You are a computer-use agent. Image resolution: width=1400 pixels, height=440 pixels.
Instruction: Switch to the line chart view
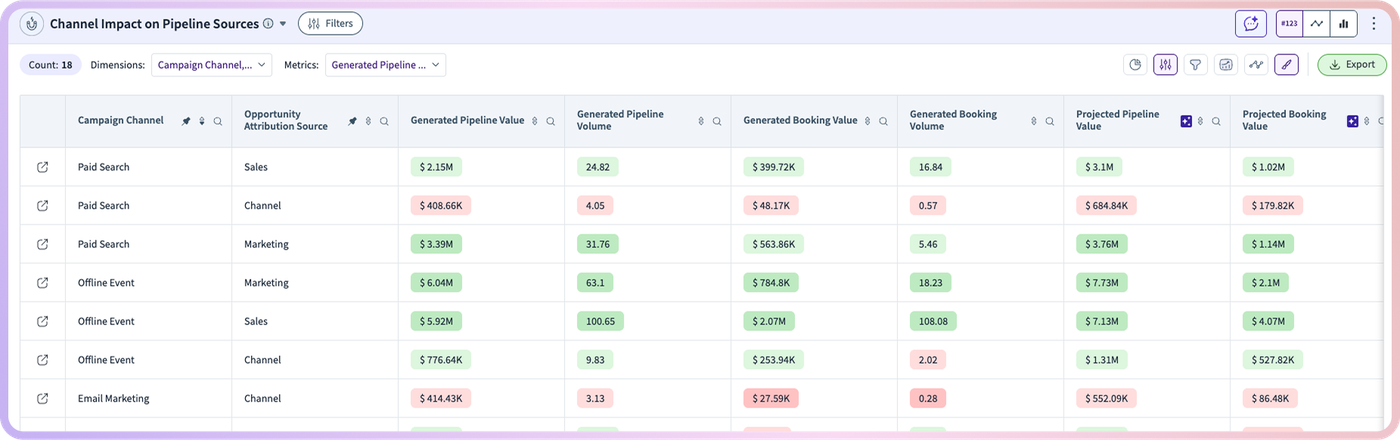[1316, 23]
